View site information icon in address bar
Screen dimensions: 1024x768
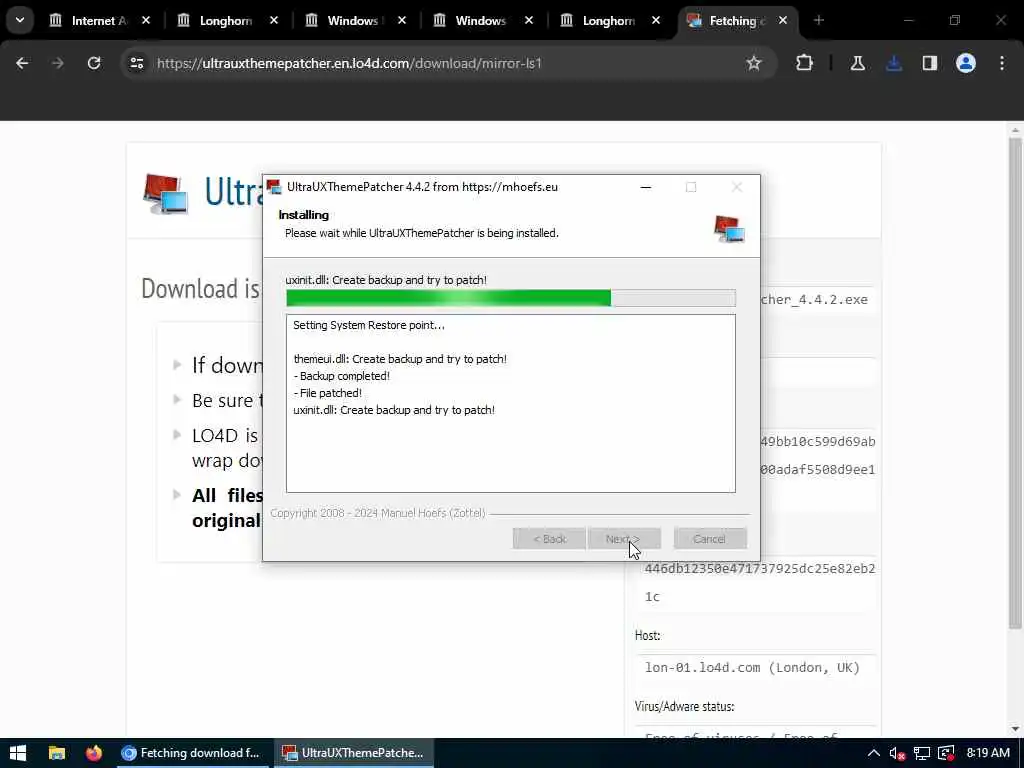[x=136, y=63]
